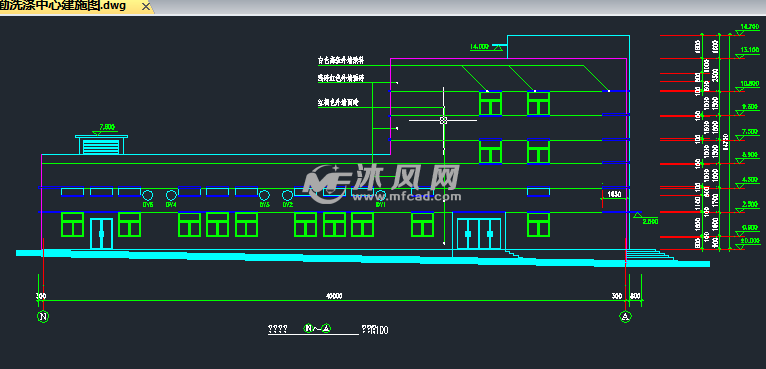Select the DY4 opening label

click(x=170, y=205)
